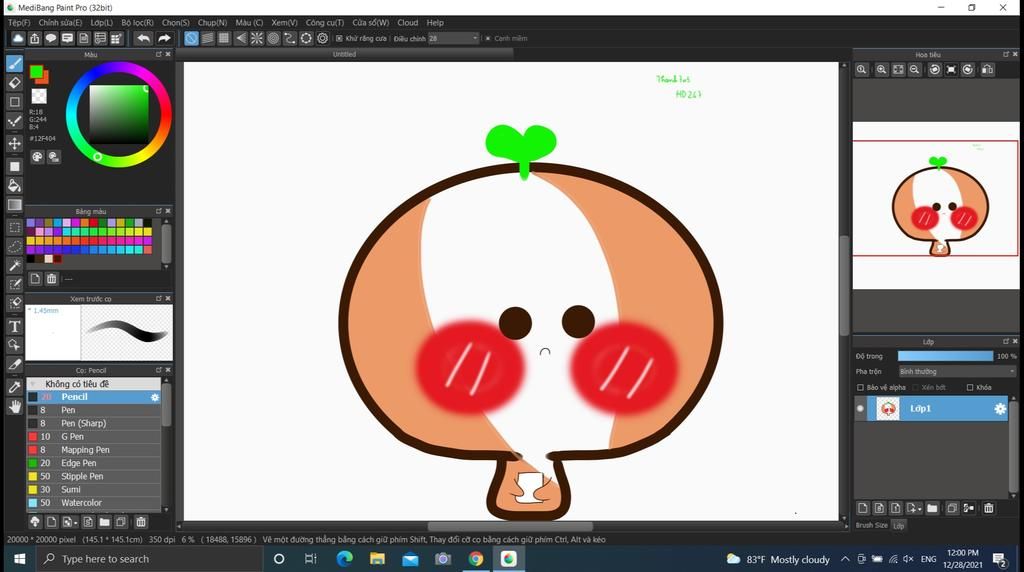Toggle Cạnh mềm checkbox
The image size is (1024, 572).
[x=488, y=39]
